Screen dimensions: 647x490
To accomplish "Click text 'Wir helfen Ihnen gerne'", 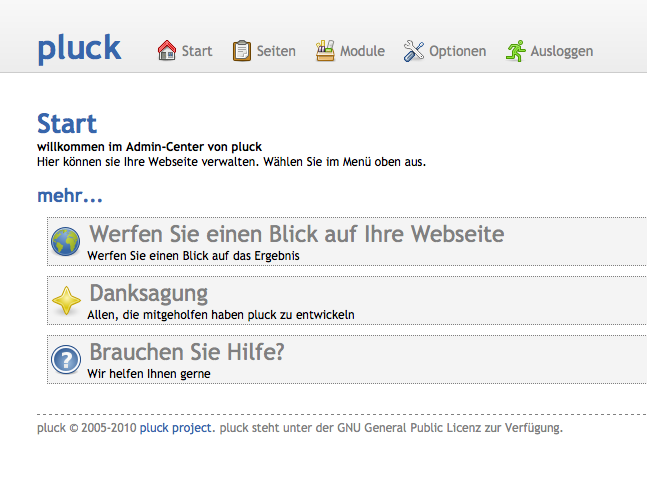I will click(x=149, y=374).
